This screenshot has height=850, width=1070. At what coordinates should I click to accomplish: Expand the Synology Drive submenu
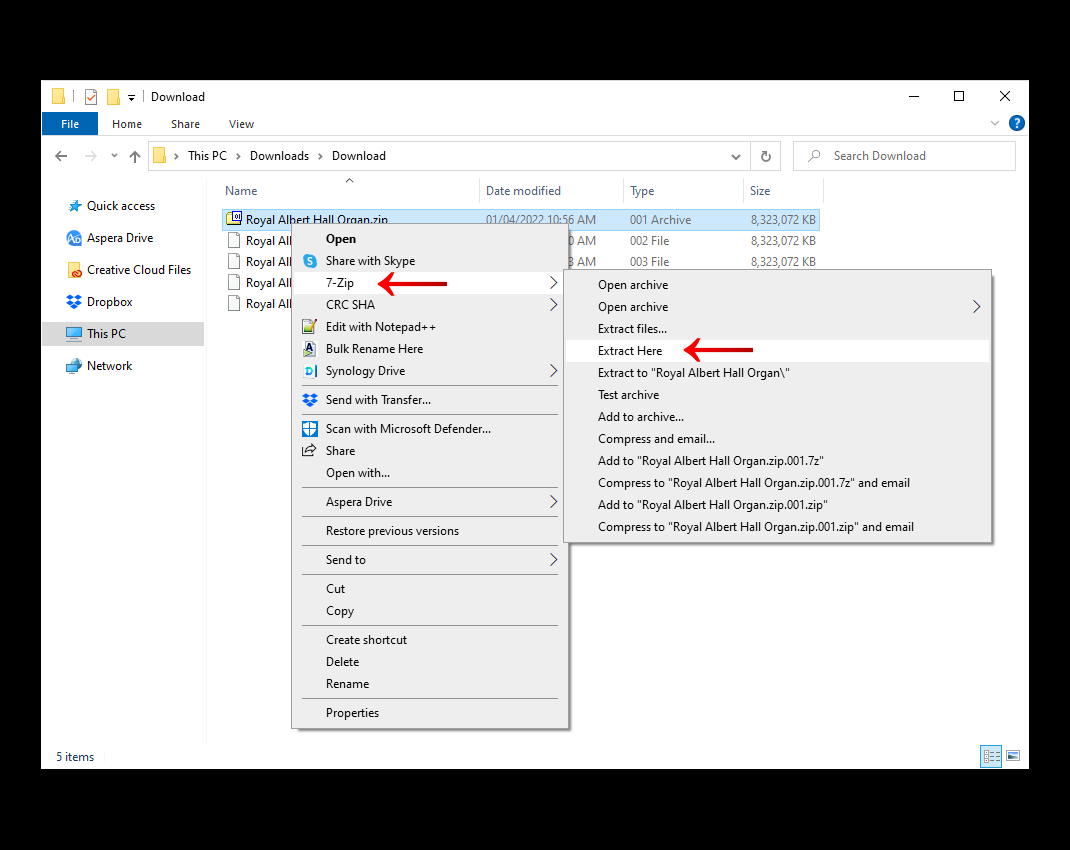[x=553, y=370]
